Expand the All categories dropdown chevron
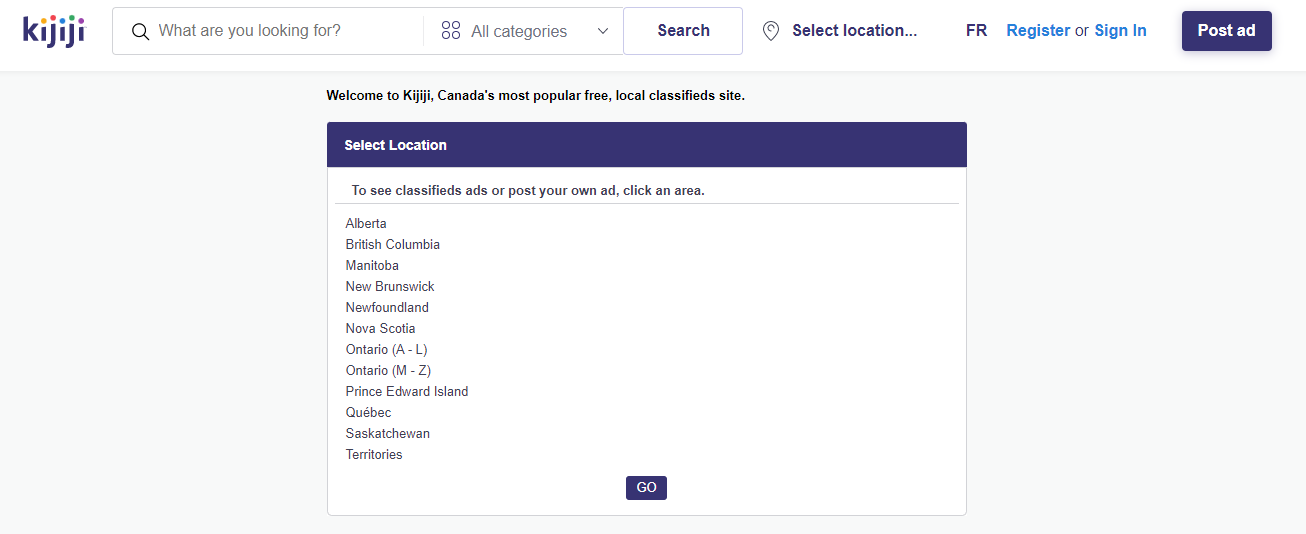The width and height of the screenshot is (1306, 534). 603,31
